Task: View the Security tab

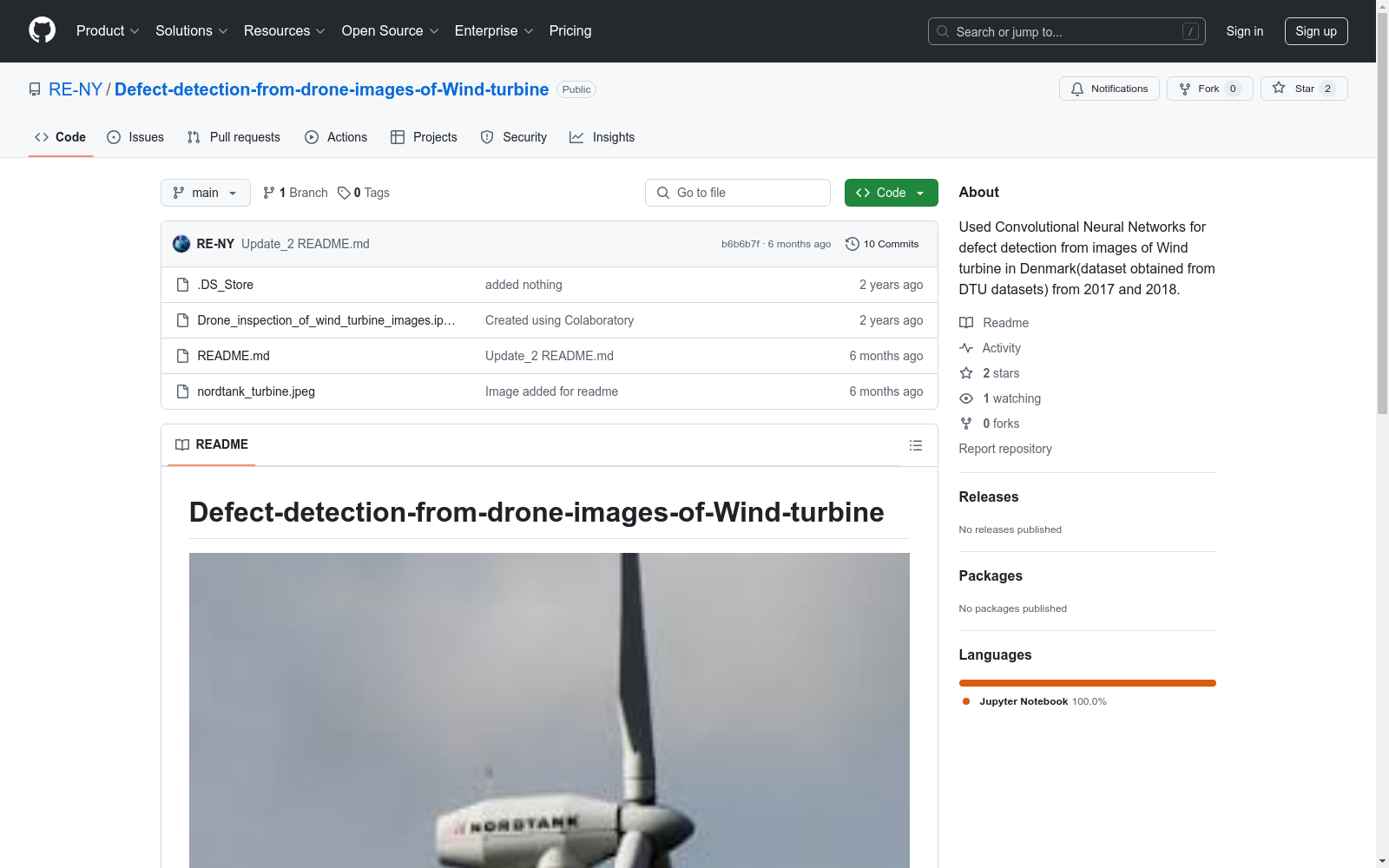Action: [514, 137]
